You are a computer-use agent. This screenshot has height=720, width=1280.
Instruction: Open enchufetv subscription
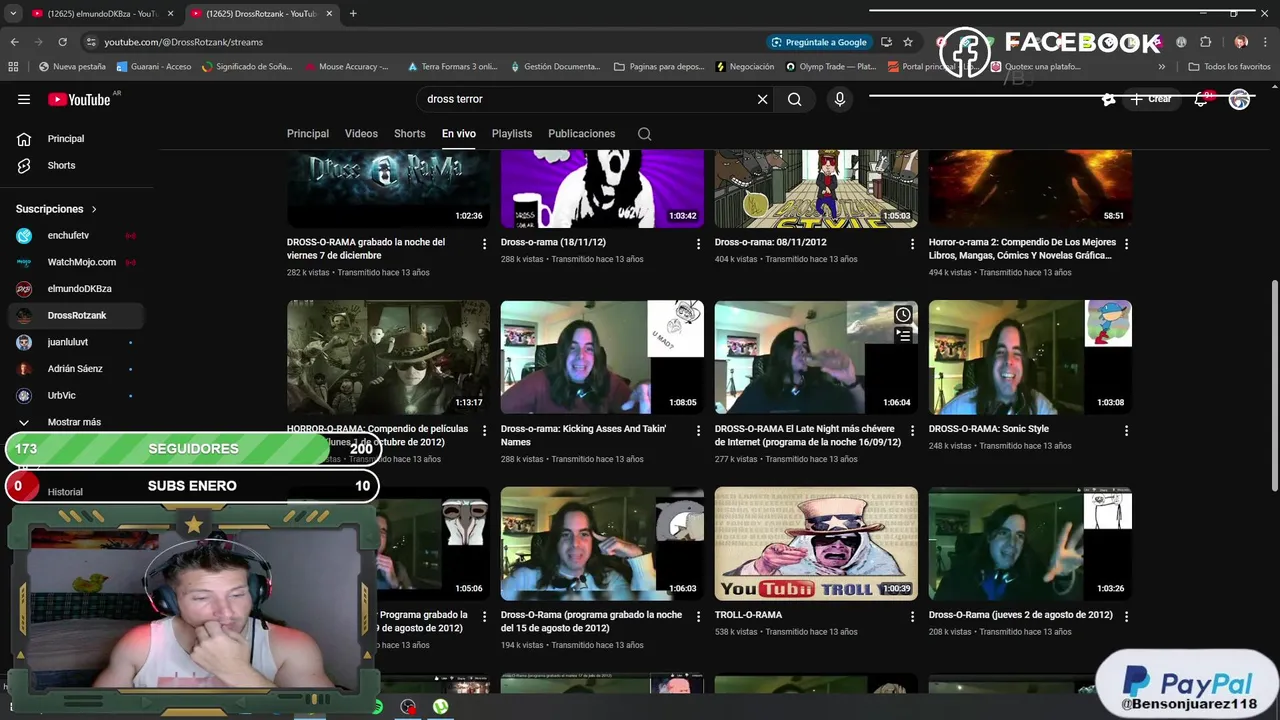coord(78,235)
